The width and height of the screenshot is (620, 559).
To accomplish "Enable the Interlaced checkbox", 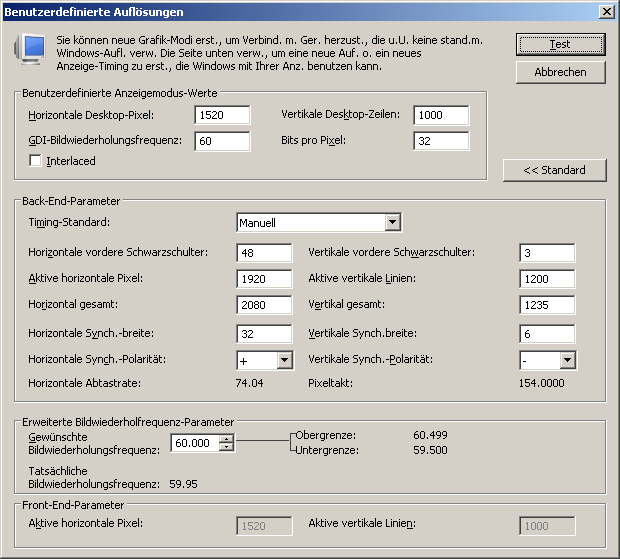I will [x=36, y=160].
